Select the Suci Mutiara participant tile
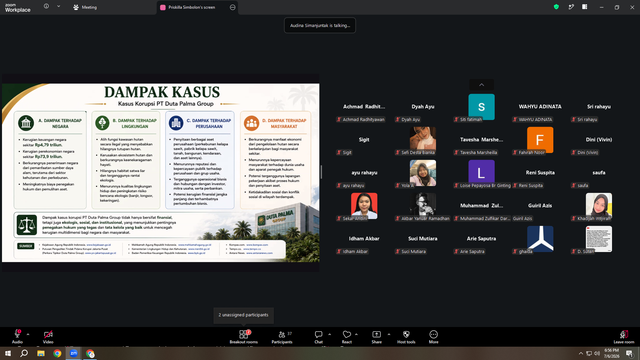The height and width of the screenshot is (360, 640). [423, 239]
